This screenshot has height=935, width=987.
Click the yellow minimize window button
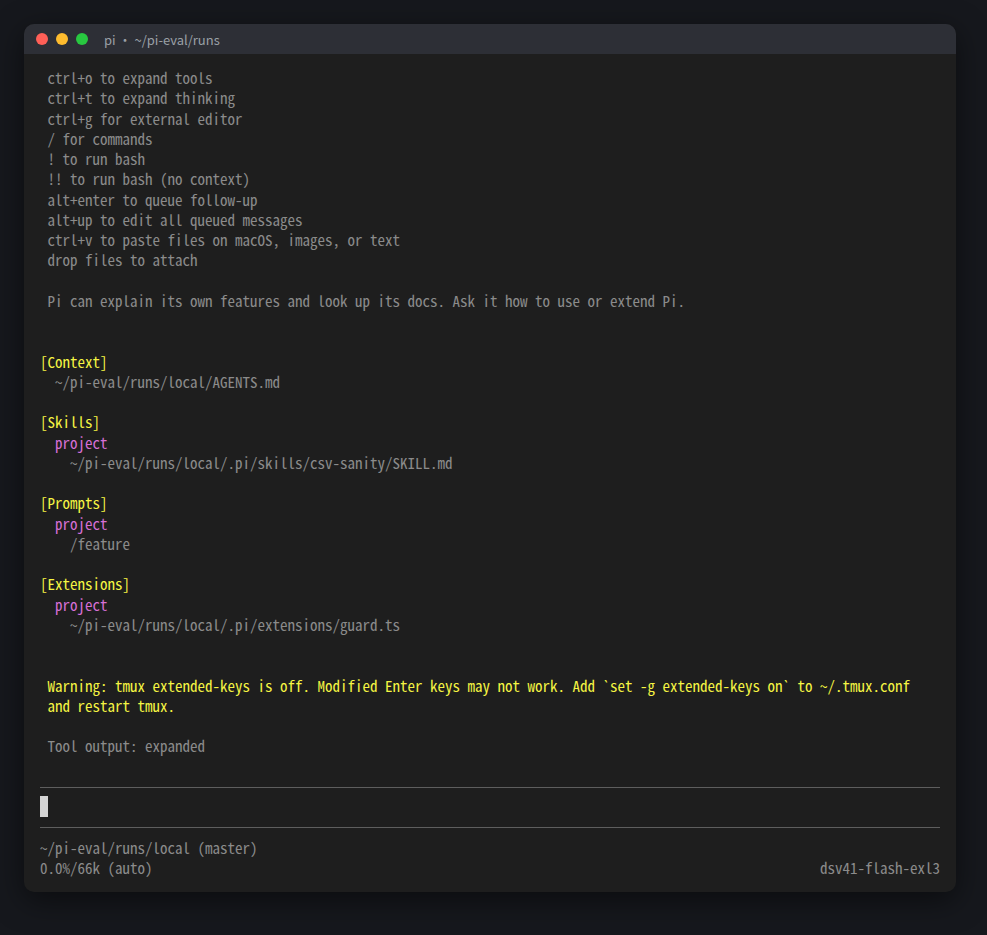tap(62, 40)
